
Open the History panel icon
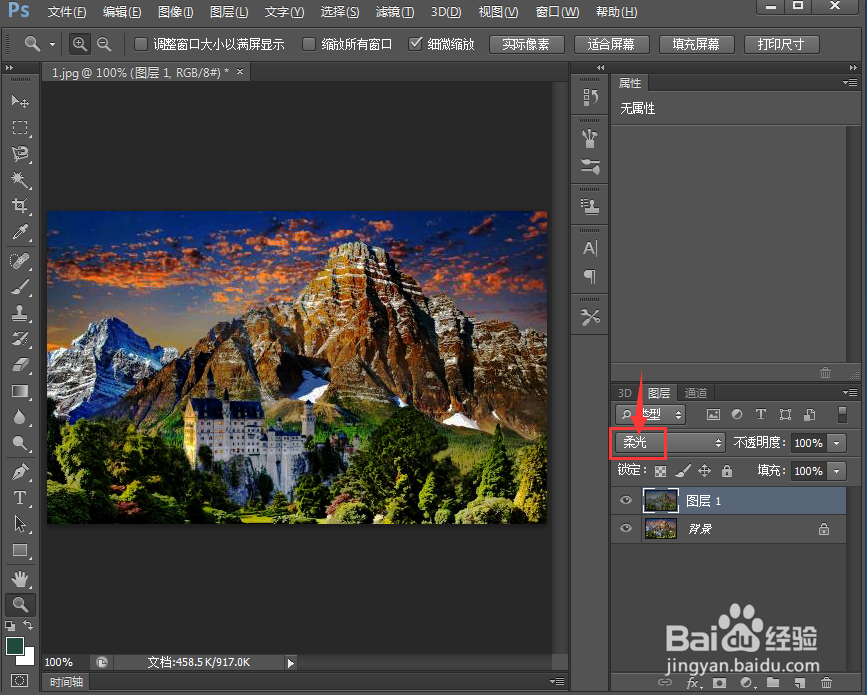[590, 98]
